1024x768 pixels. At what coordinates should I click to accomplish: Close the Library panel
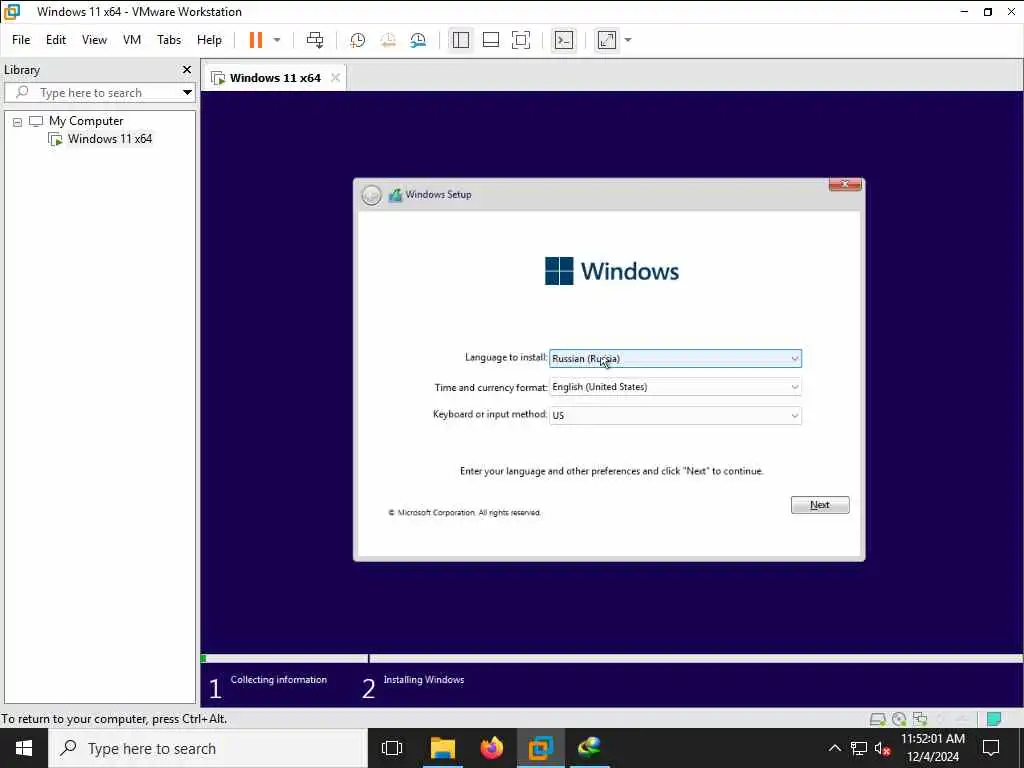coord(187,69)
